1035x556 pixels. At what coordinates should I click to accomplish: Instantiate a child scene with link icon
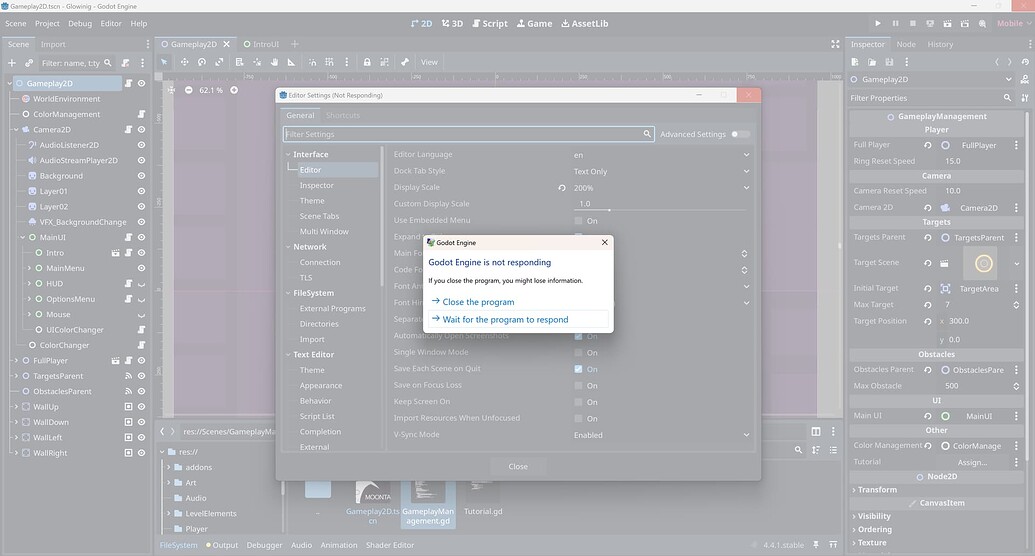coord(28,63)
